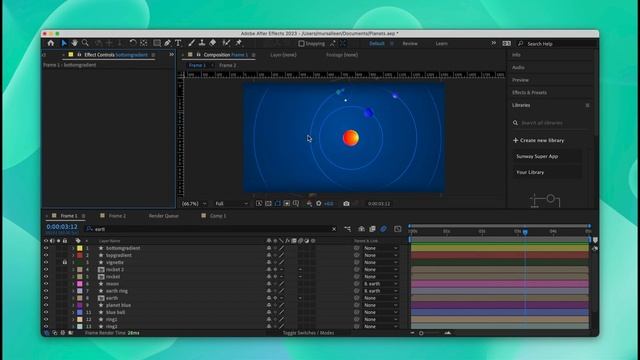Viewport: 640px width, 360px height.
Task: Select the Pen tool
Action: [168, 43]
